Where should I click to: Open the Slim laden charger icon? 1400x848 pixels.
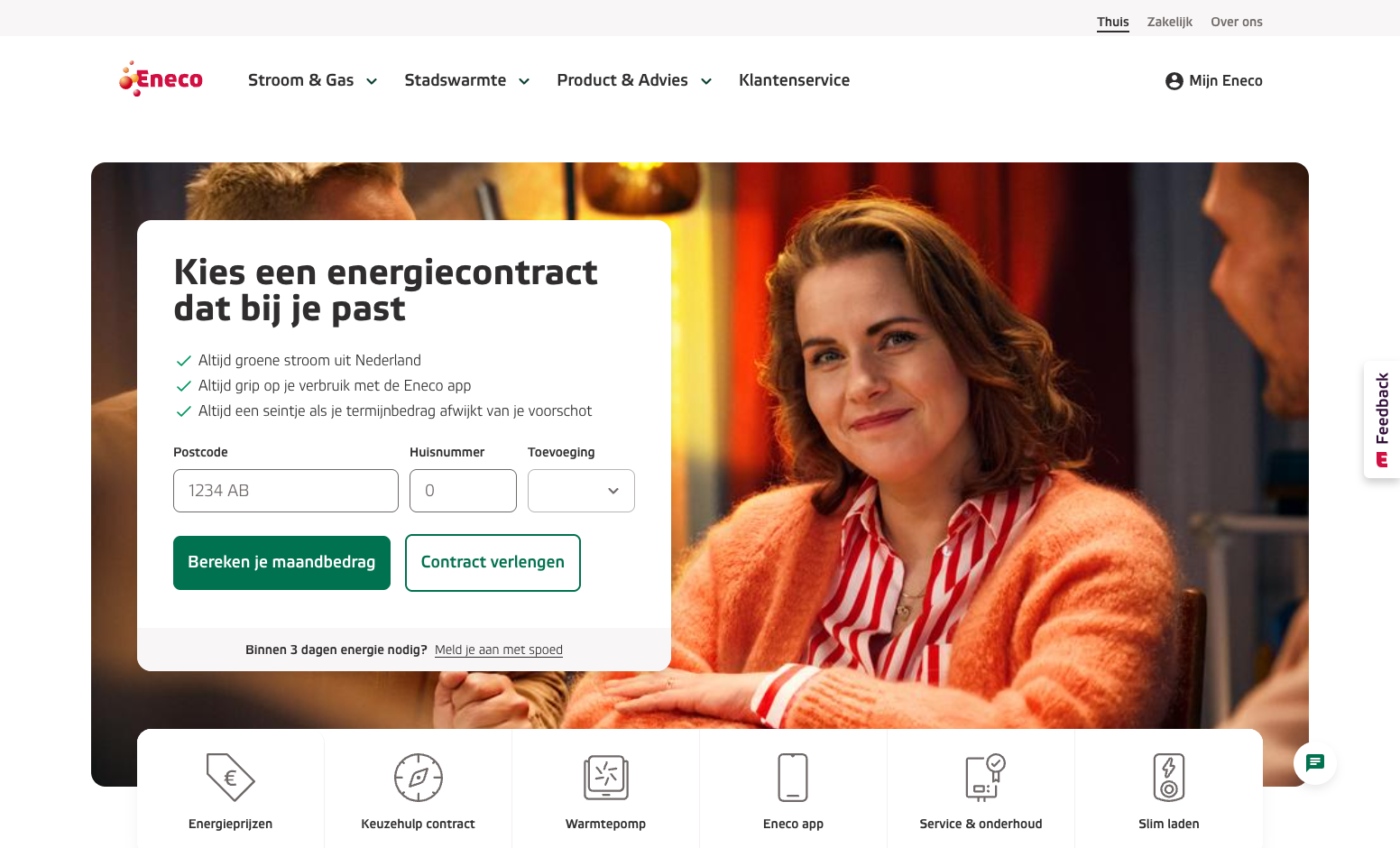pos(1169,777)
